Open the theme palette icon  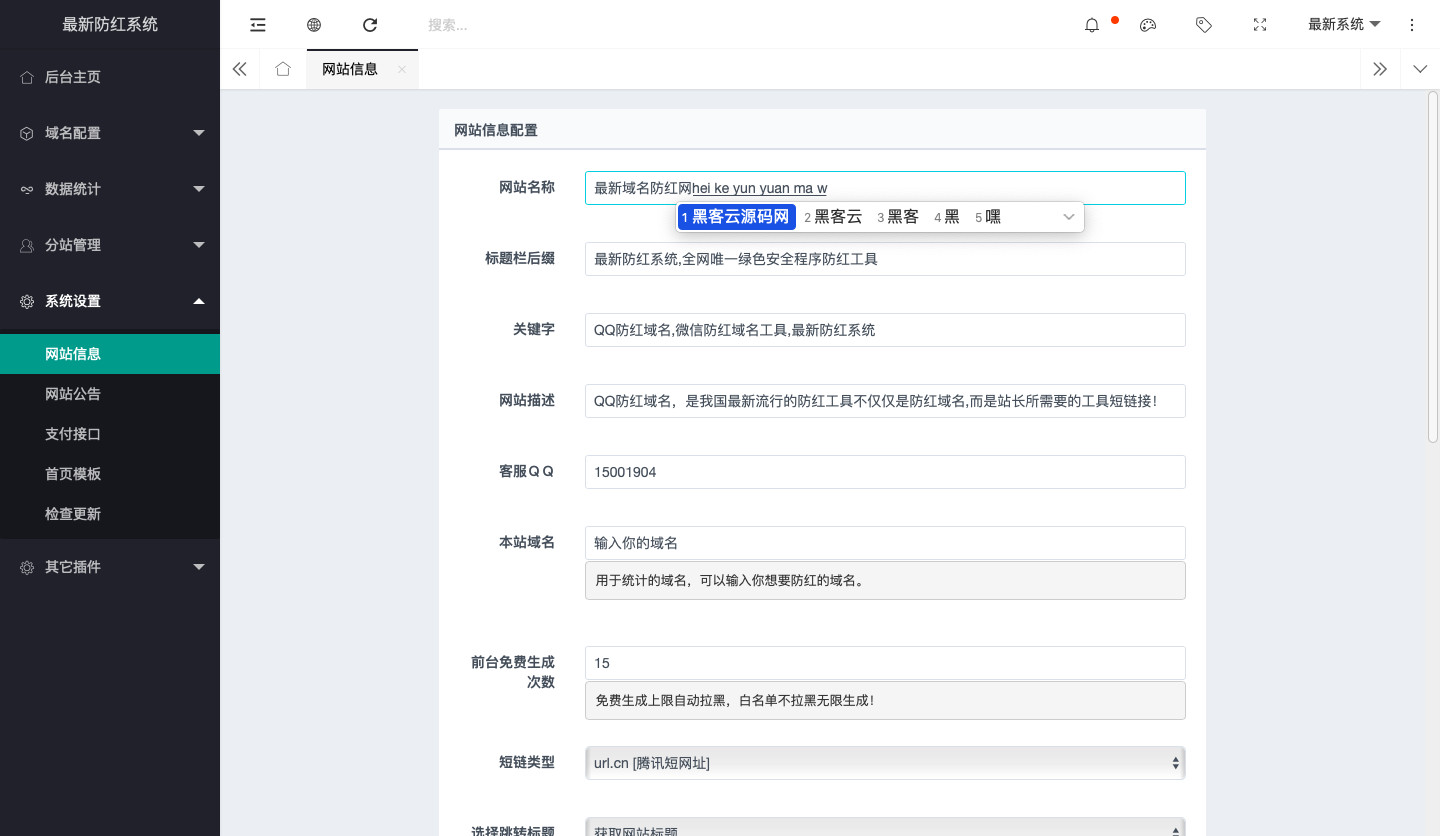[1148, 25]
